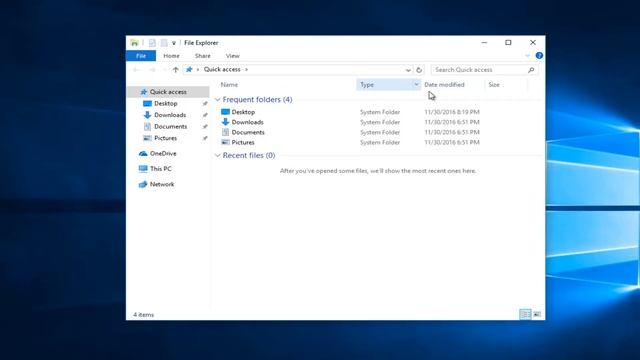Expand the ribbon with the chevron
The width and height of the screenshot is (640, 360).
527,56
